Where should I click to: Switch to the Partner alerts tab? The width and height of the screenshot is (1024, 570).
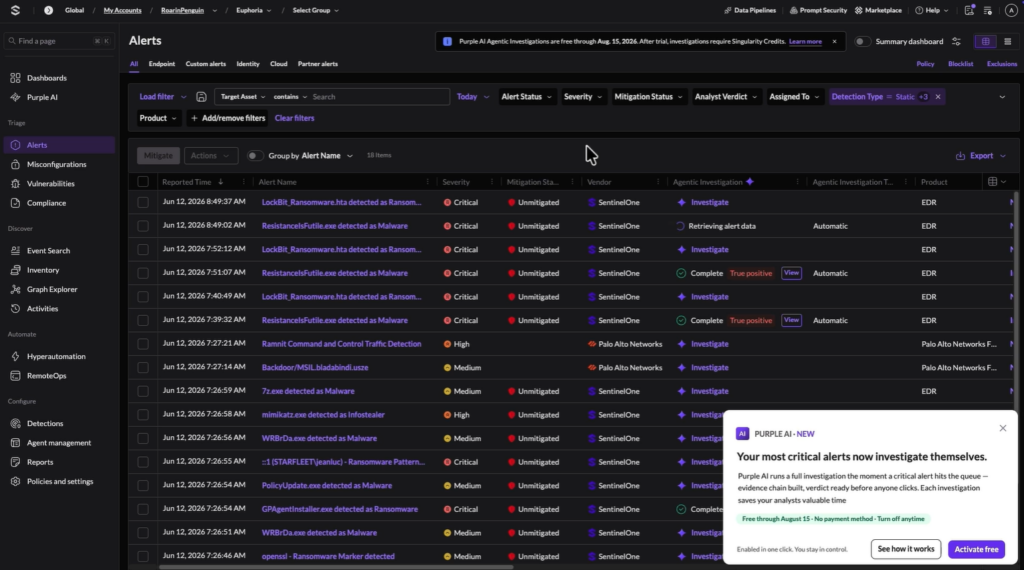click(x=317, y=64)
